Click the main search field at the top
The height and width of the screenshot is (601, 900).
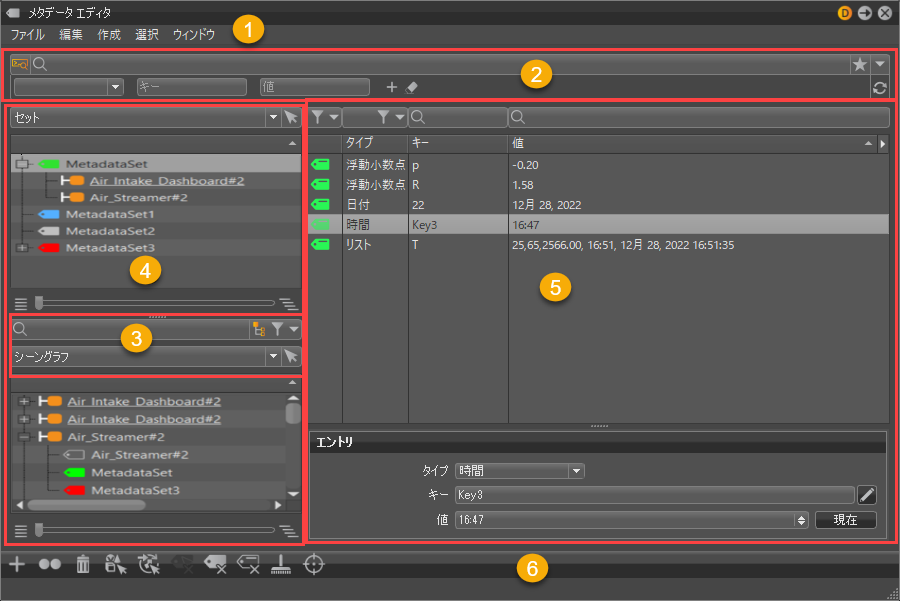click(440, 64)
